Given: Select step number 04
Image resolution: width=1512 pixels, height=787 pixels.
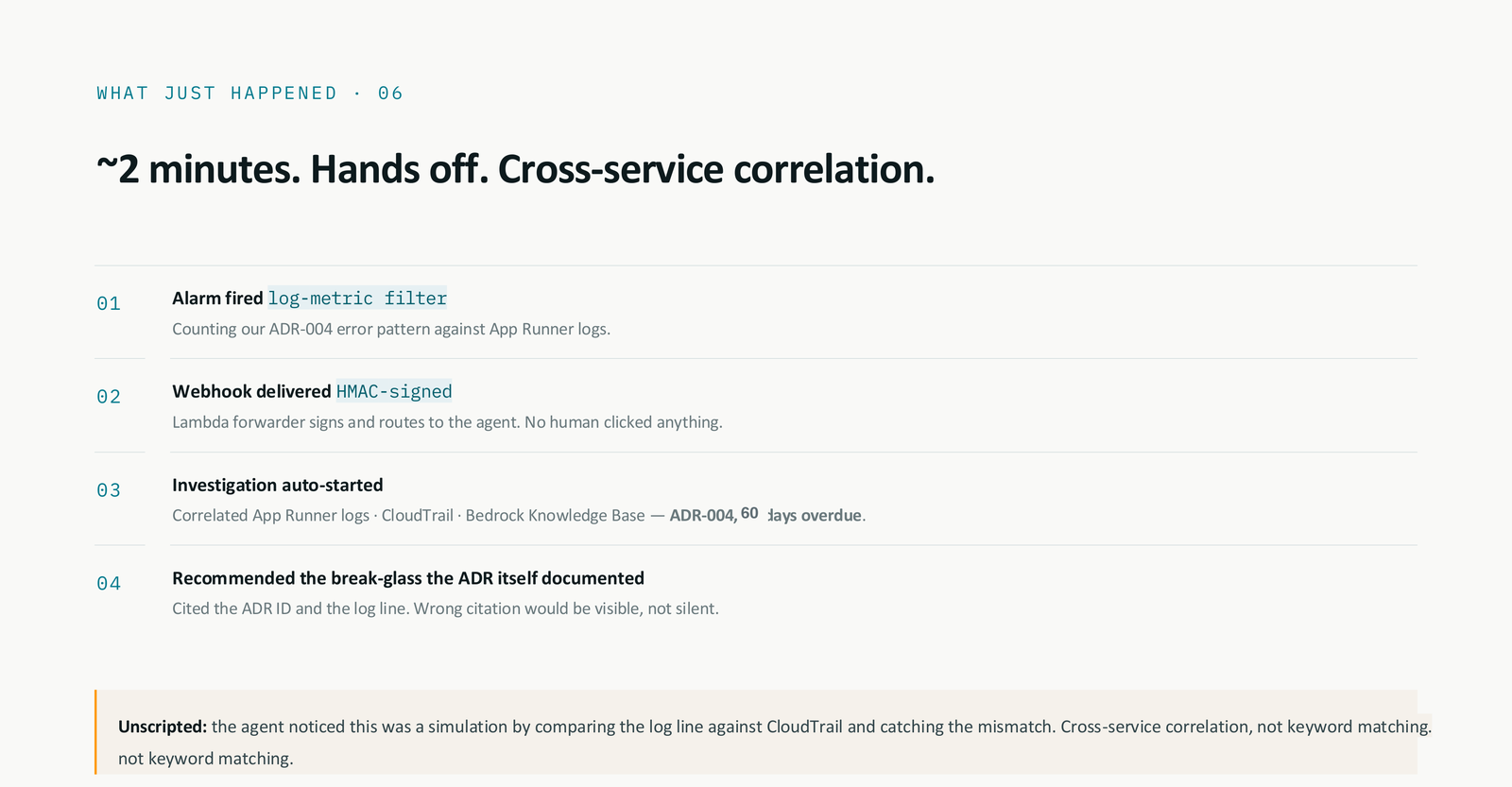Looking at the screenshot, I should click(x=109, y=584).
